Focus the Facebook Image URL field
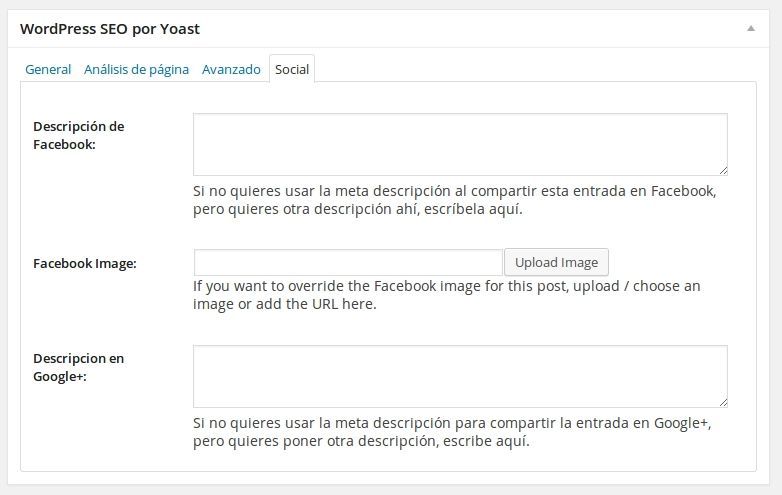 pos(348,262)
